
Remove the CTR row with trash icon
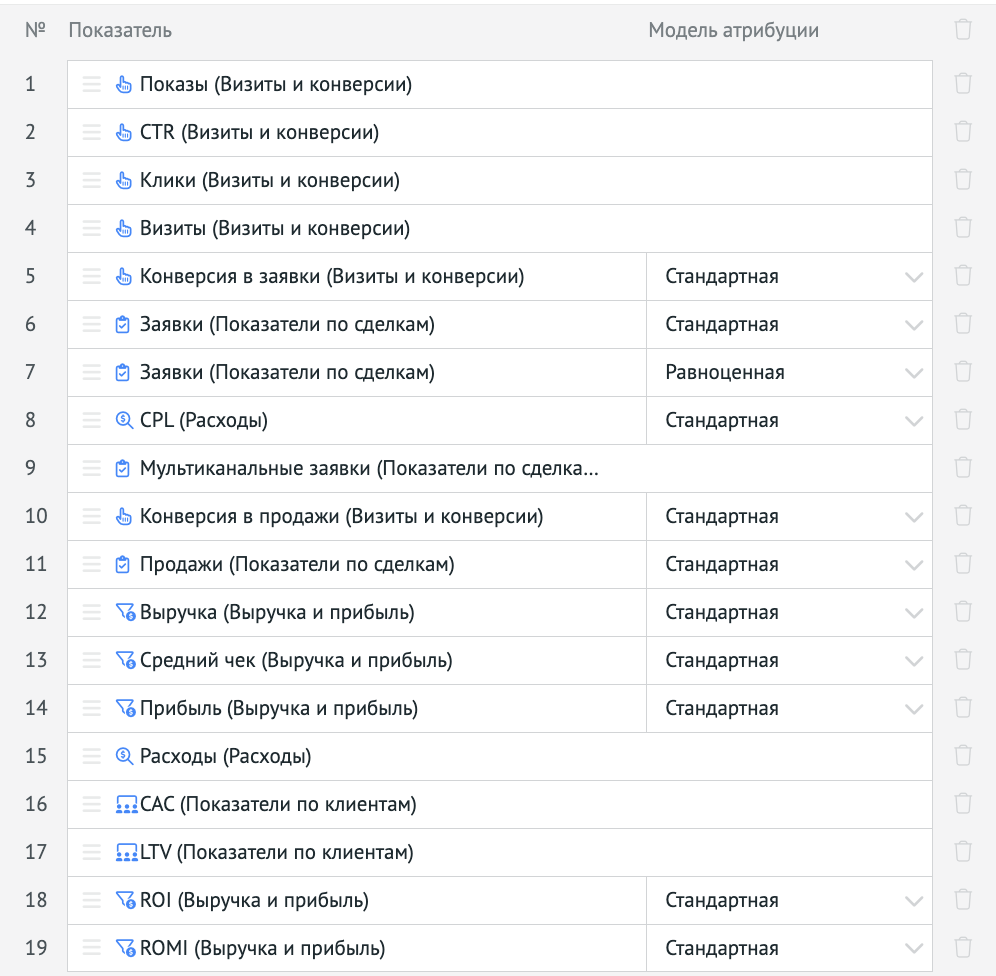pos(963,132)
